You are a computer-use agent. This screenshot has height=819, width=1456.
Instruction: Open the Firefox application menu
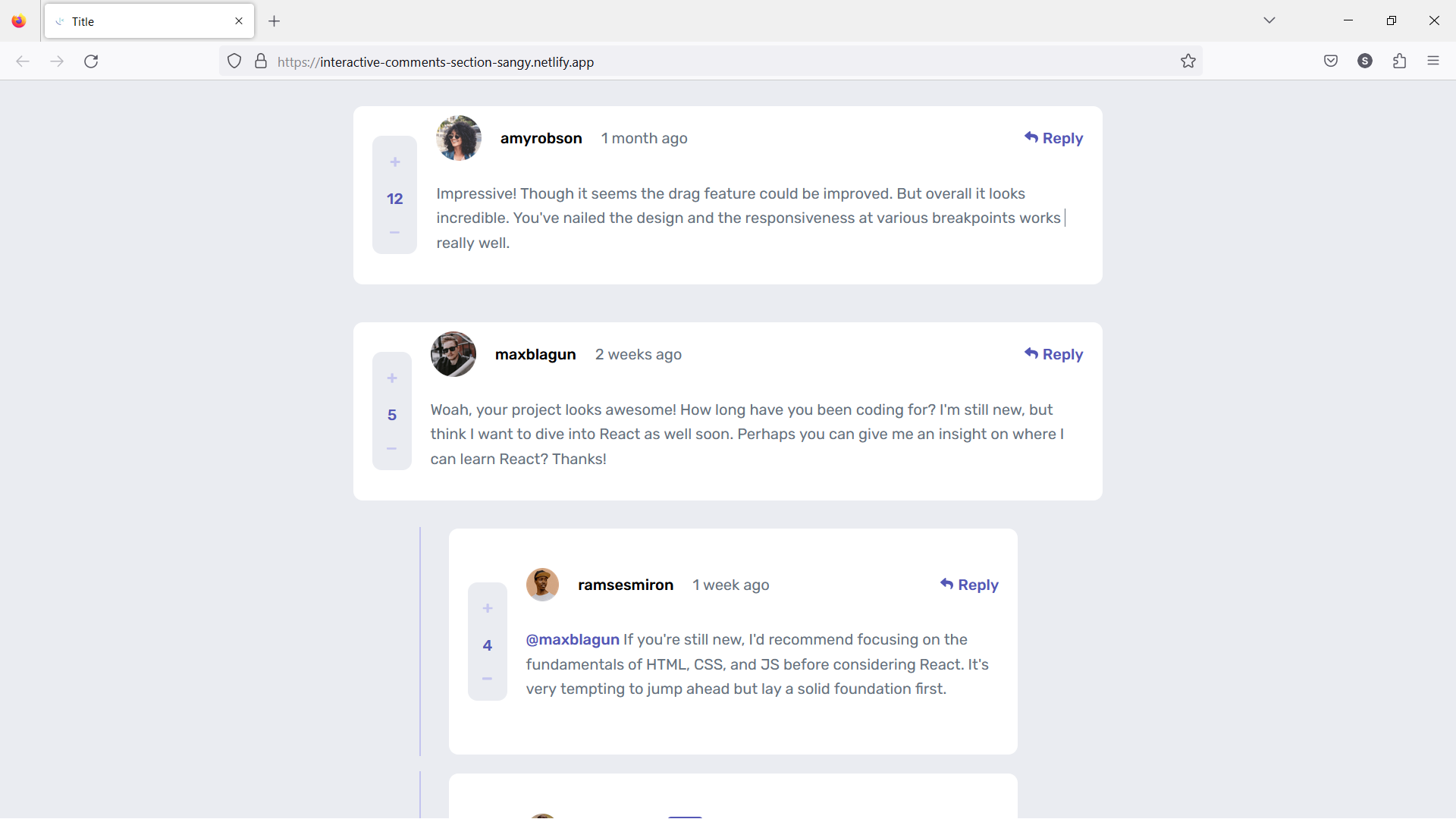tap(1434, 61)
